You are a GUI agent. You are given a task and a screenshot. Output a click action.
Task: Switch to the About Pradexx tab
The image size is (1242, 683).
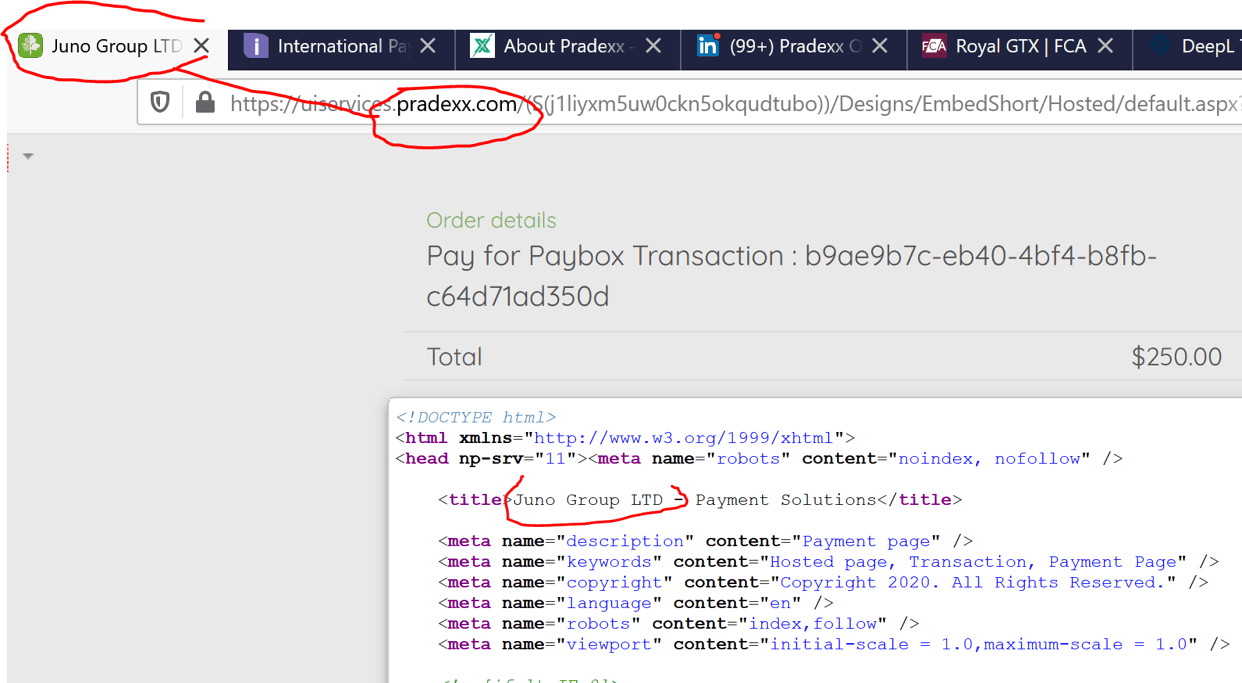pos(567,47)
